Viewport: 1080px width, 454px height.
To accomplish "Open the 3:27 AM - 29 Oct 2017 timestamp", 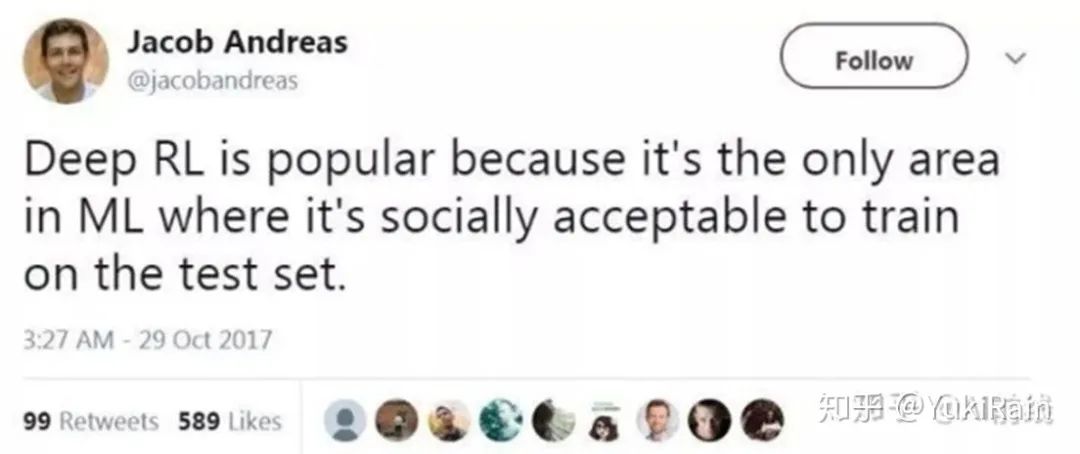I will pyautogui.click(x=147, y=340).
